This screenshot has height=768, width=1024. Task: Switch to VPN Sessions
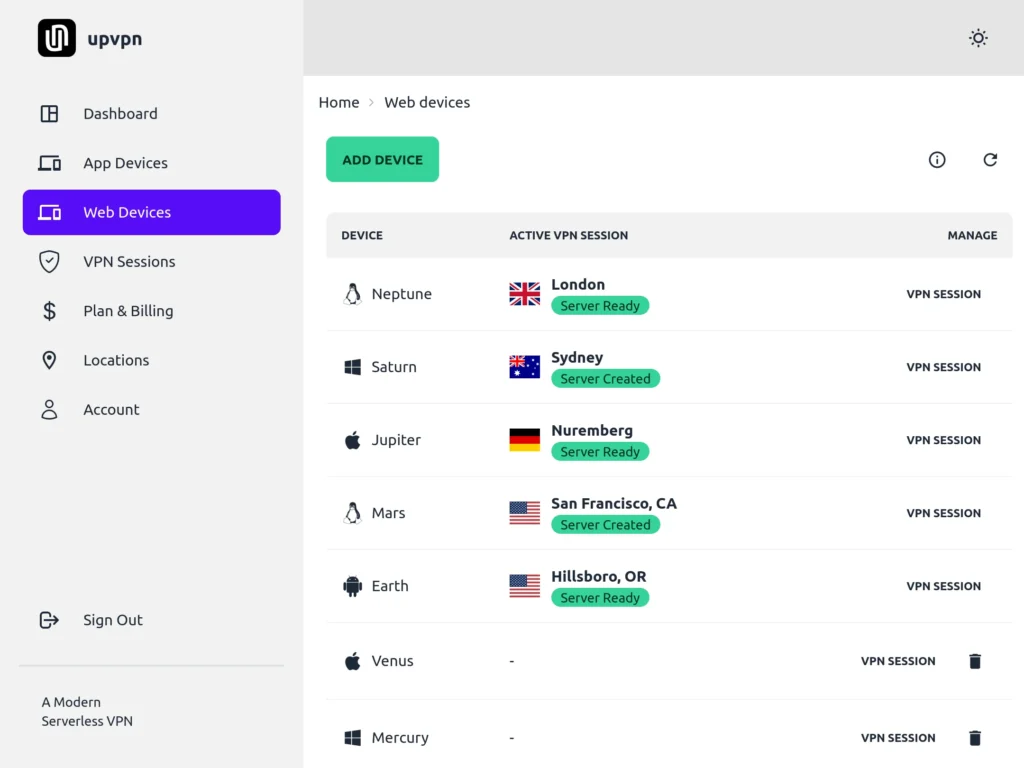pyautogui.click(x=127, y=261)
